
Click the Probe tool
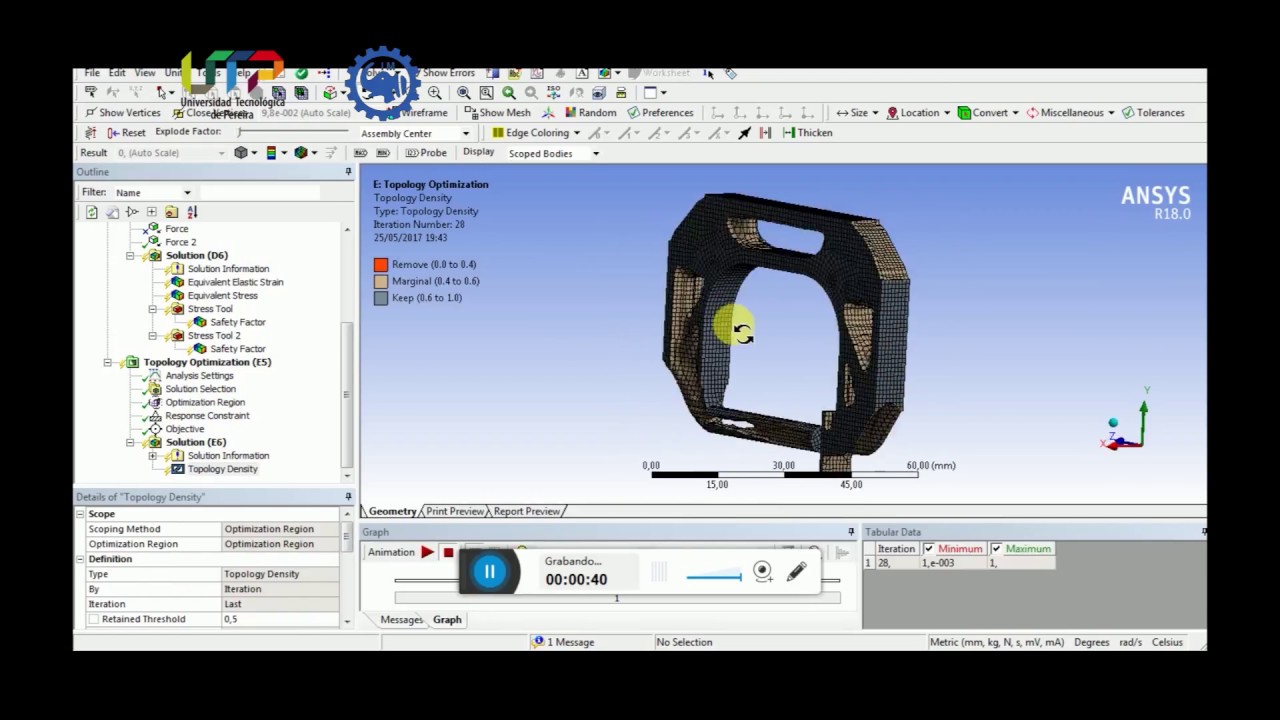point(426,153)
